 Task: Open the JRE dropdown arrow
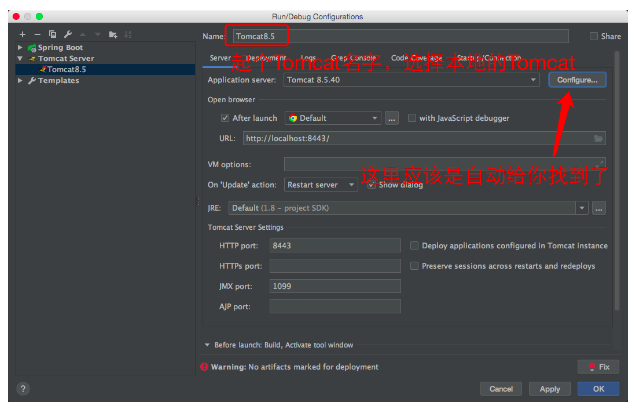pos(582,208)
